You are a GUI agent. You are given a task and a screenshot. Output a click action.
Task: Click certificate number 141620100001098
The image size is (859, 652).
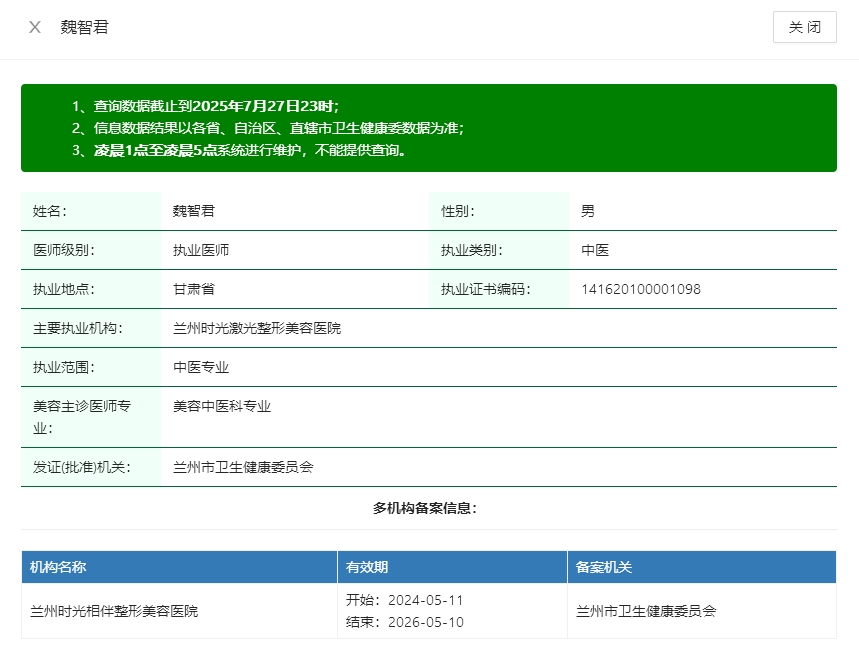coord(641,289)
